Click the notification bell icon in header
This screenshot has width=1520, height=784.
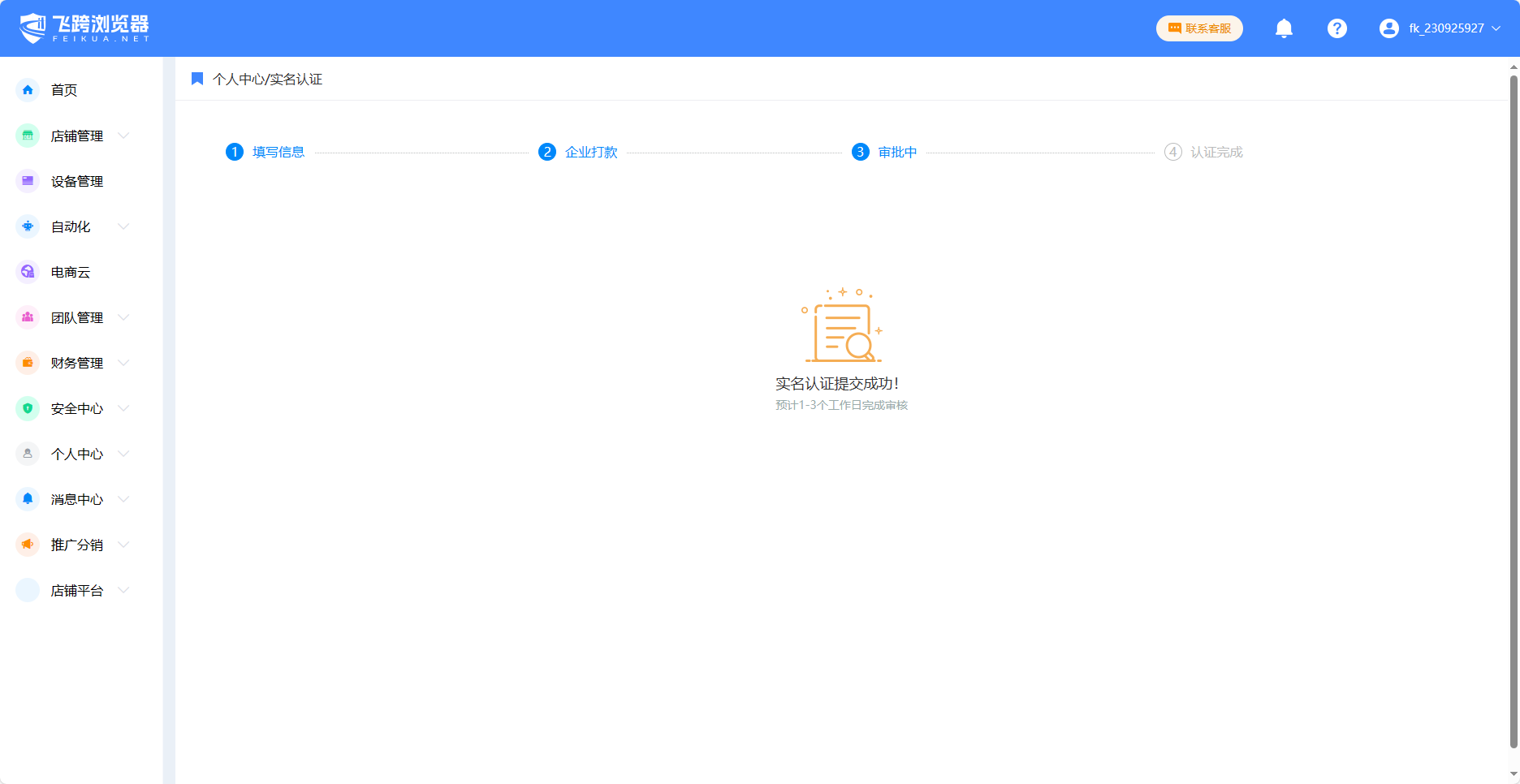click(1284, 28)
